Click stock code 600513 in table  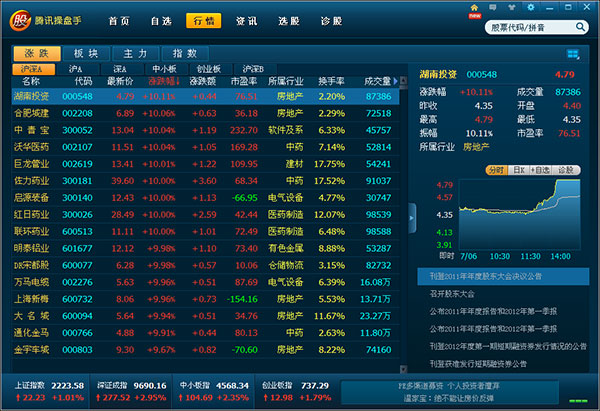tap(77, 232)
